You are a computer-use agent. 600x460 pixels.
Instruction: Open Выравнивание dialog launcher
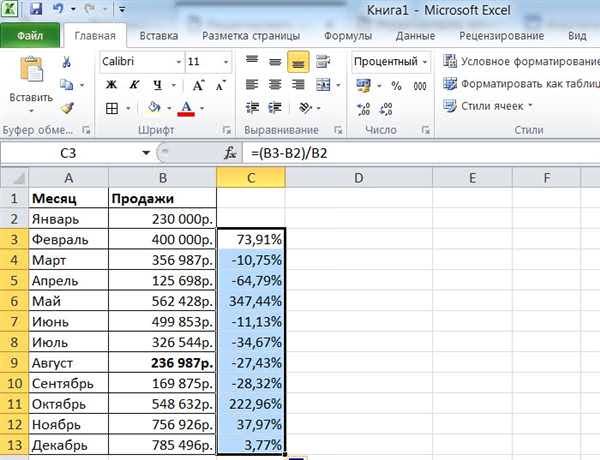(x=338, y=130)
